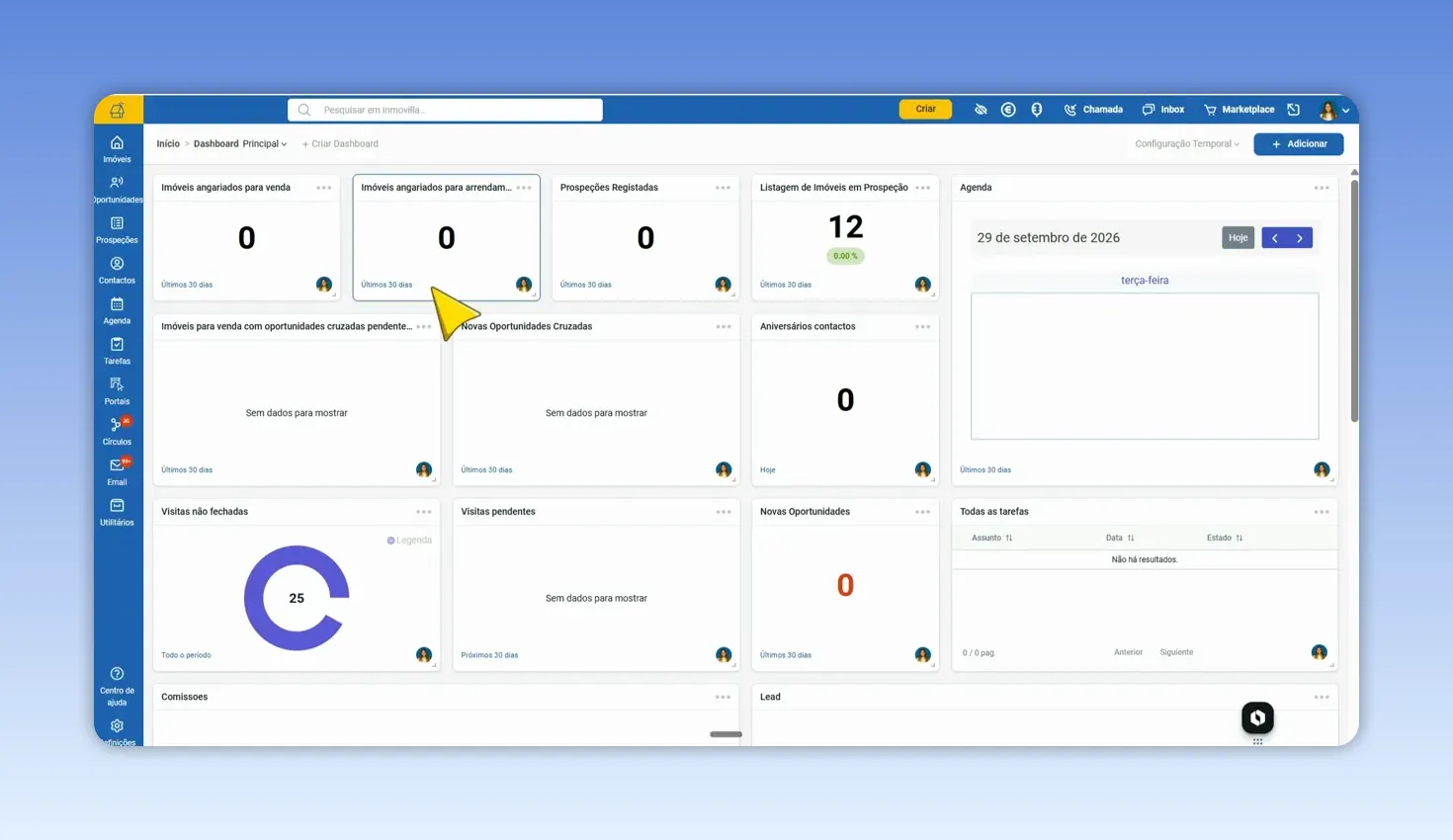Open the Marketplace from the top bar
This screenshot has height=840, width=1453.
pos(1239,110)
